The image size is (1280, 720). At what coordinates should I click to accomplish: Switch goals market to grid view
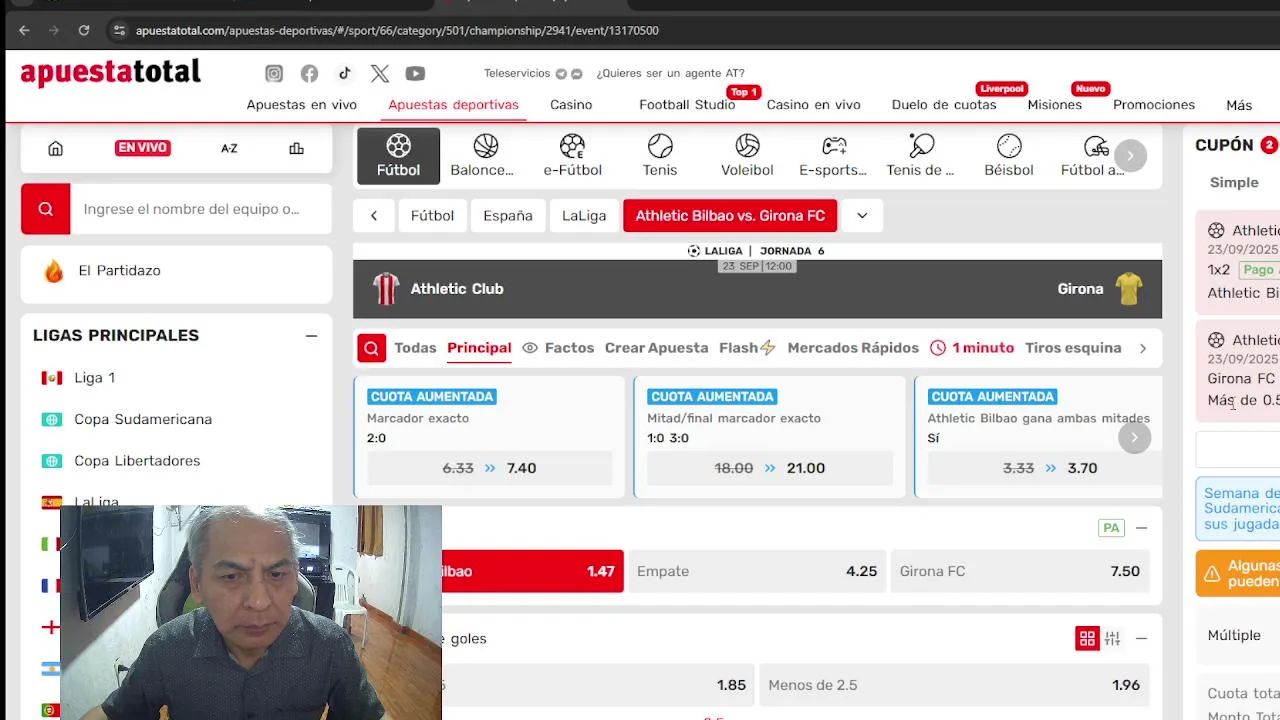click(x=1087, y=638)
